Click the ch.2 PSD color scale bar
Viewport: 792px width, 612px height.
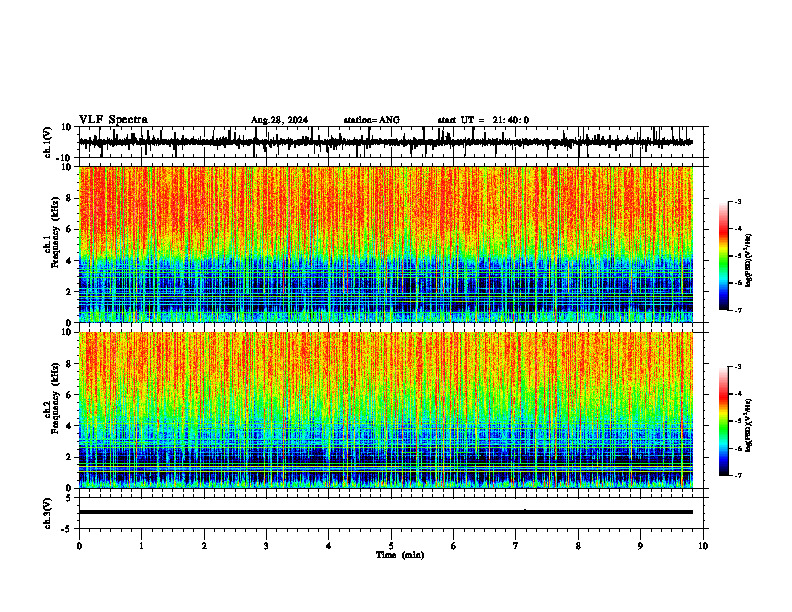(724, 421)
